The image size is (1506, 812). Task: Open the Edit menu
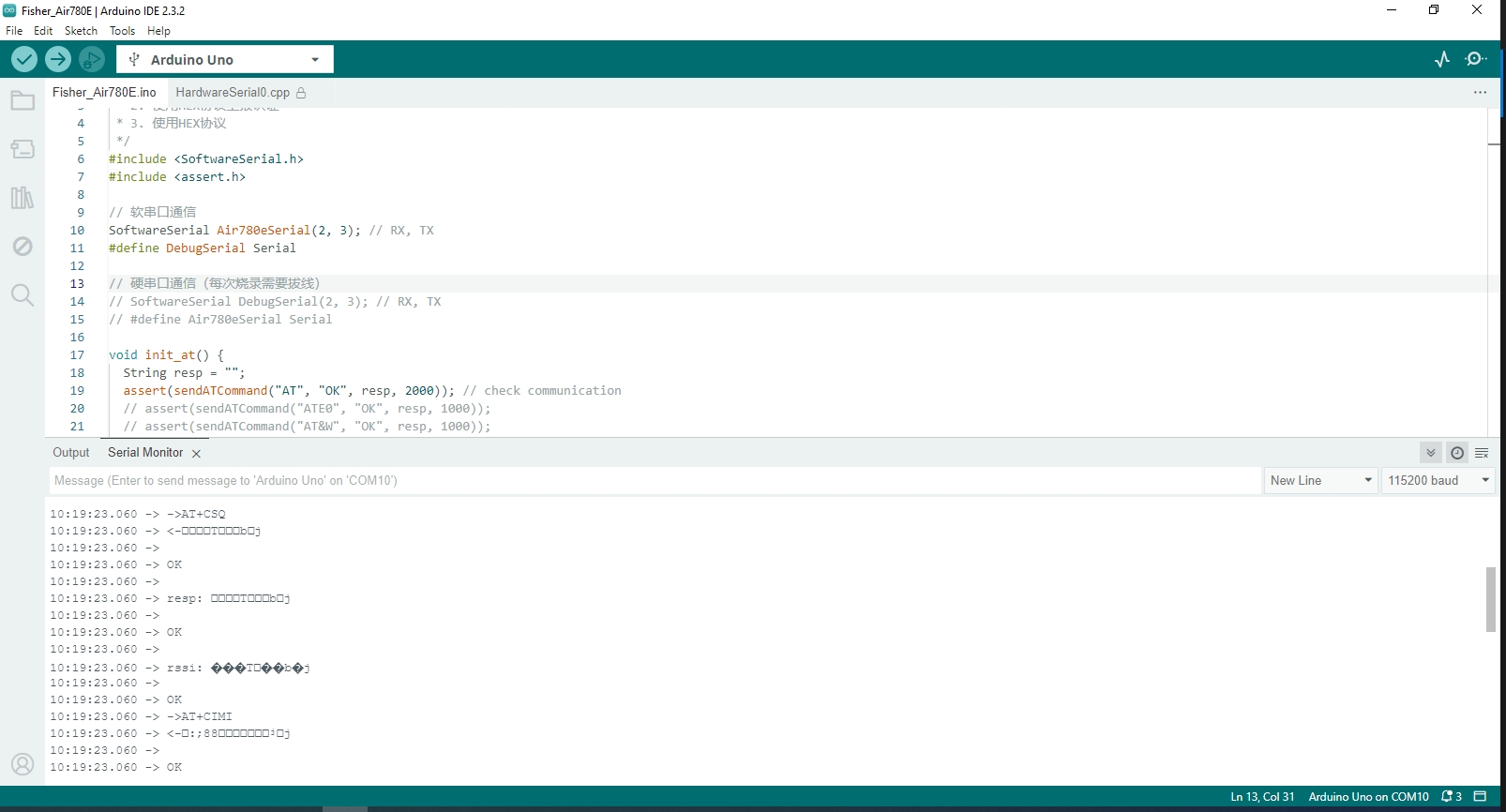tap(43, 31)
